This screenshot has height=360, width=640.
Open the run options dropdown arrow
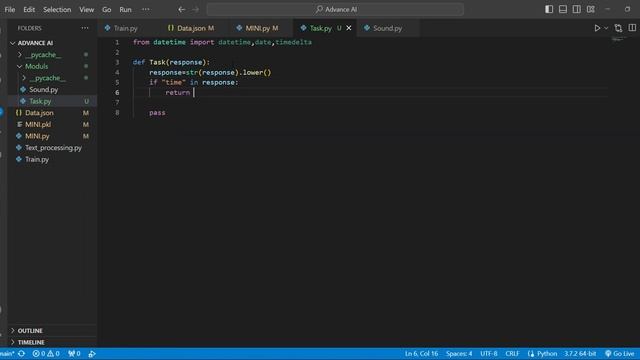coord(606,28)
